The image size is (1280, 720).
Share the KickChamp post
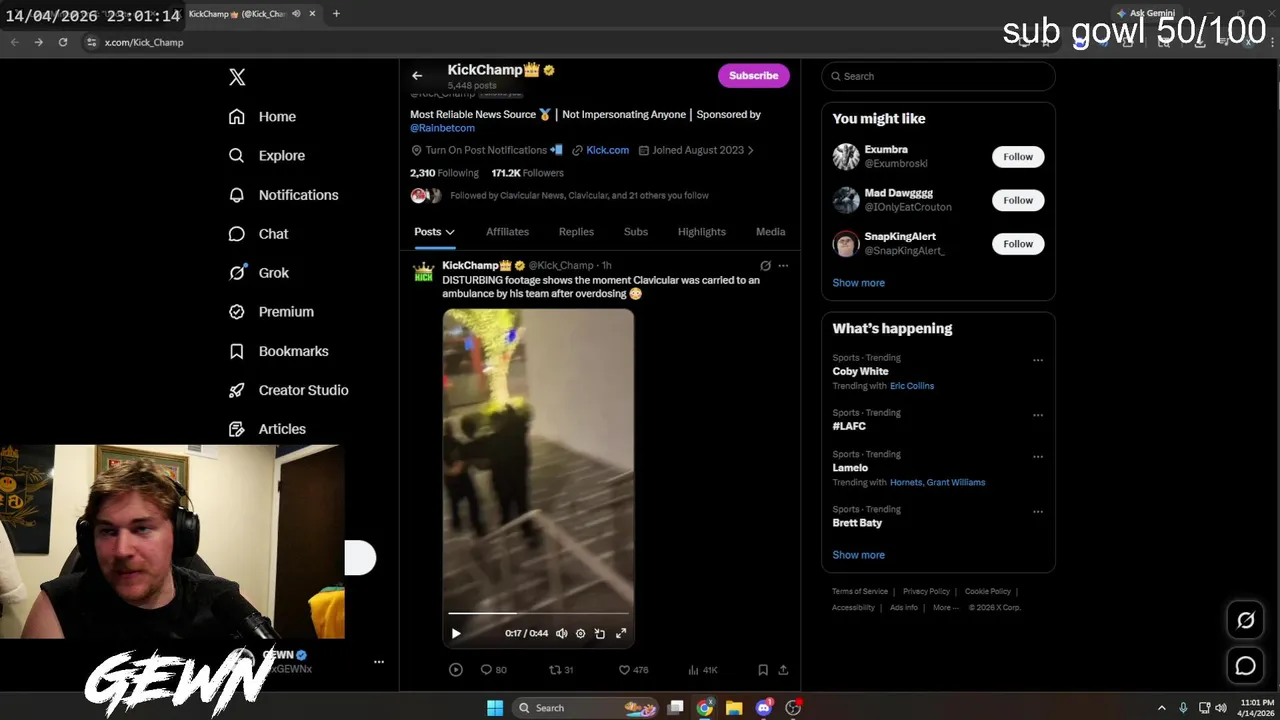click(783, 670)
